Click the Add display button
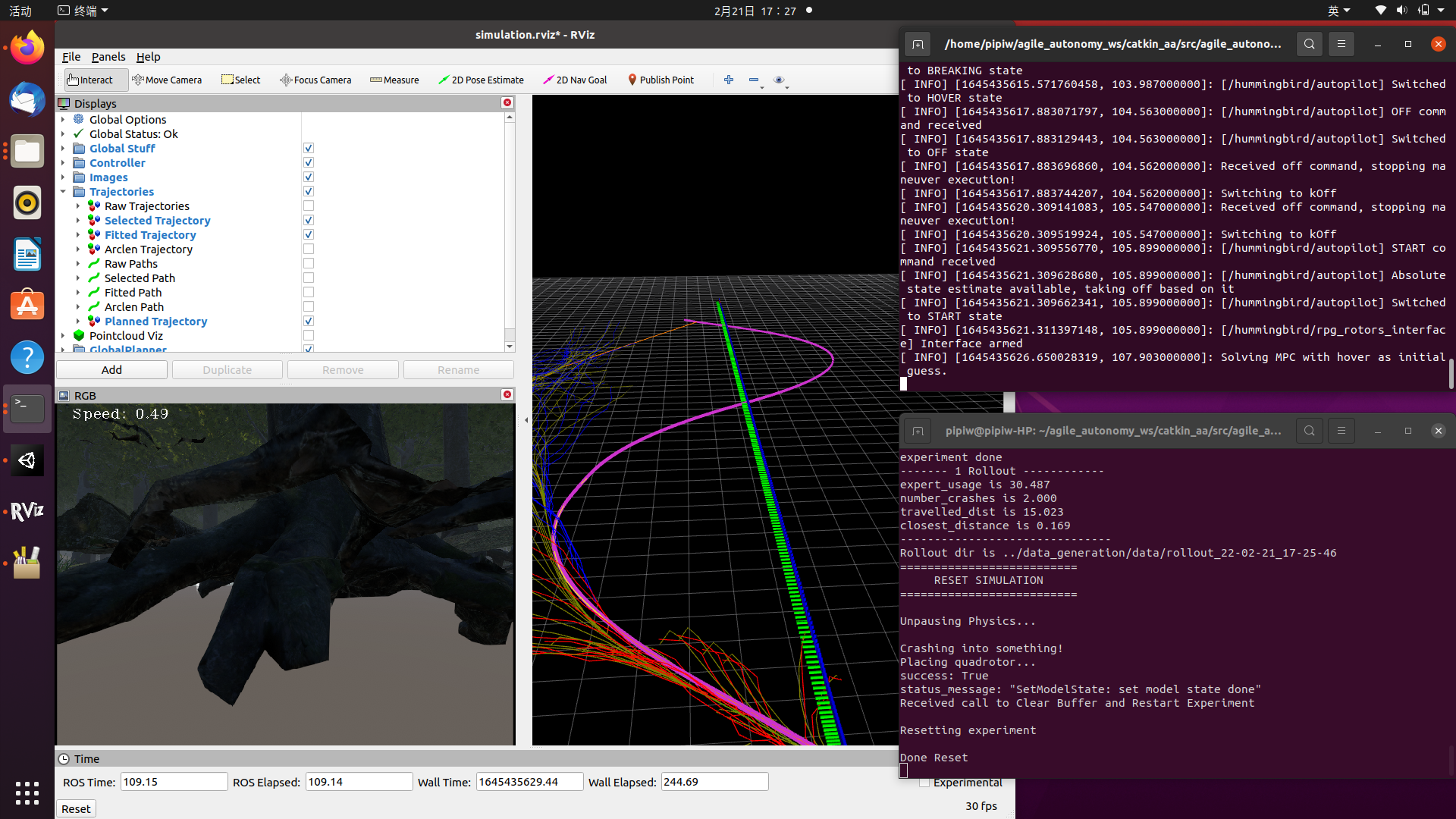 (x=111, y=370)
